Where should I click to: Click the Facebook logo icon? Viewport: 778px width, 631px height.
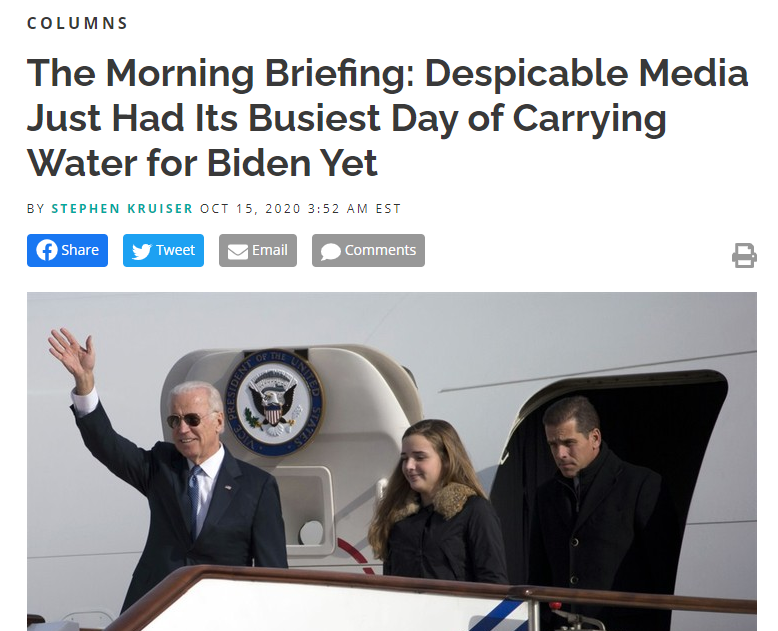[x=47, y=250]
